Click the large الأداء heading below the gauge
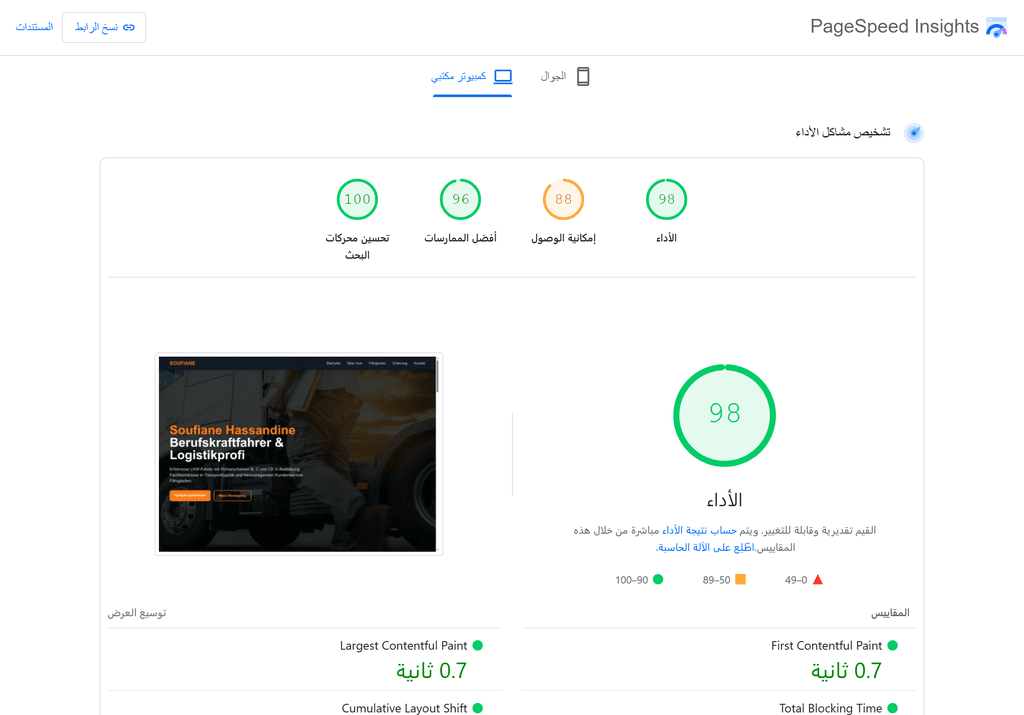 click(x=724, y=500)
